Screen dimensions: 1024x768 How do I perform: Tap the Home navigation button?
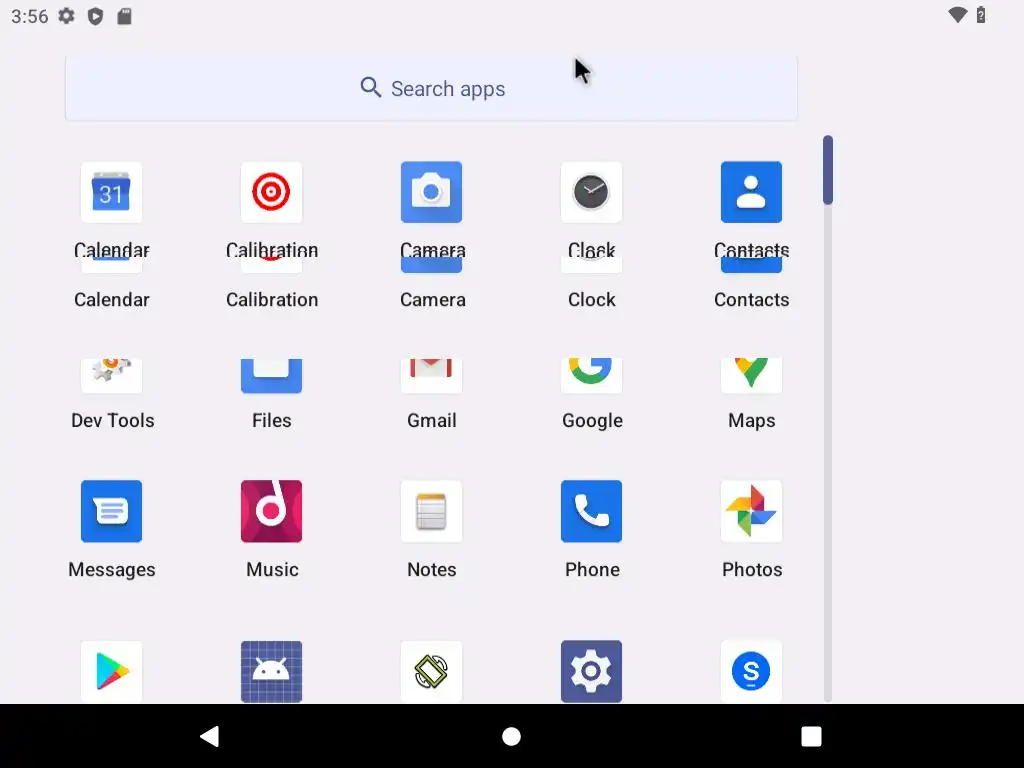pyautogui.click(x=511, y=737)
